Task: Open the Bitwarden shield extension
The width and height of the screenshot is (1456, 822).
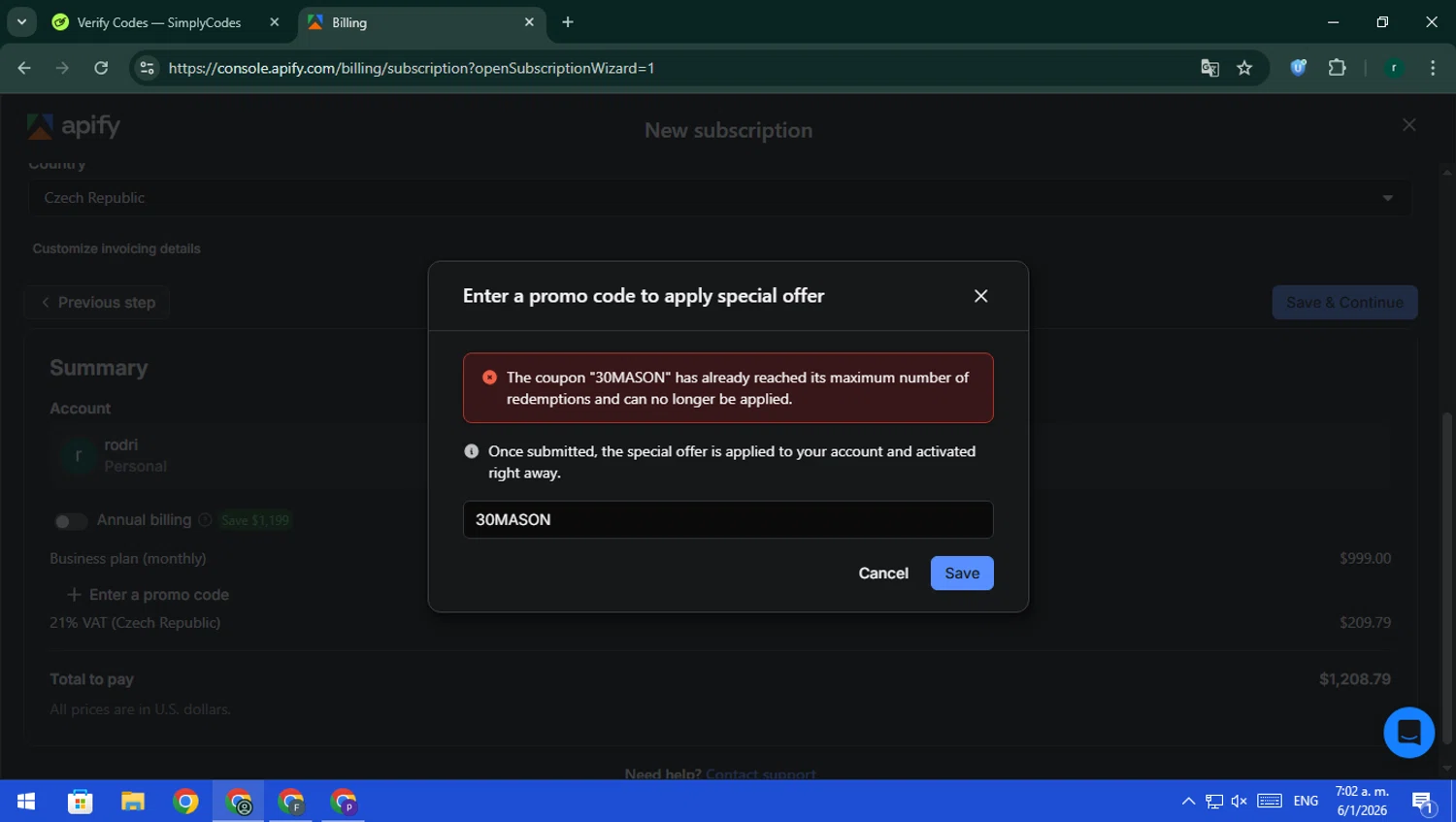Action: click(1298, 68)
